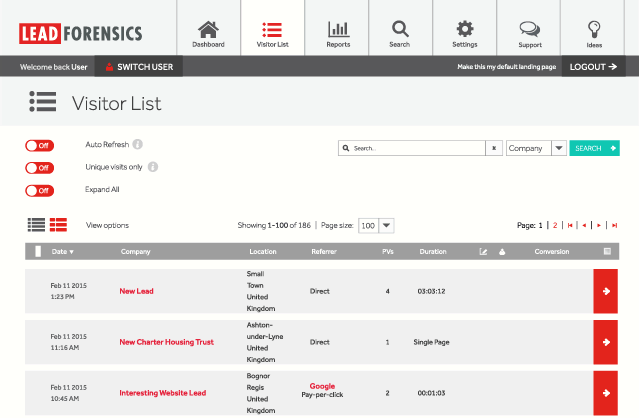Turn on Expand All toggle
The width and height of the screenshot is (639, 418).
click(x=40, y=190)
